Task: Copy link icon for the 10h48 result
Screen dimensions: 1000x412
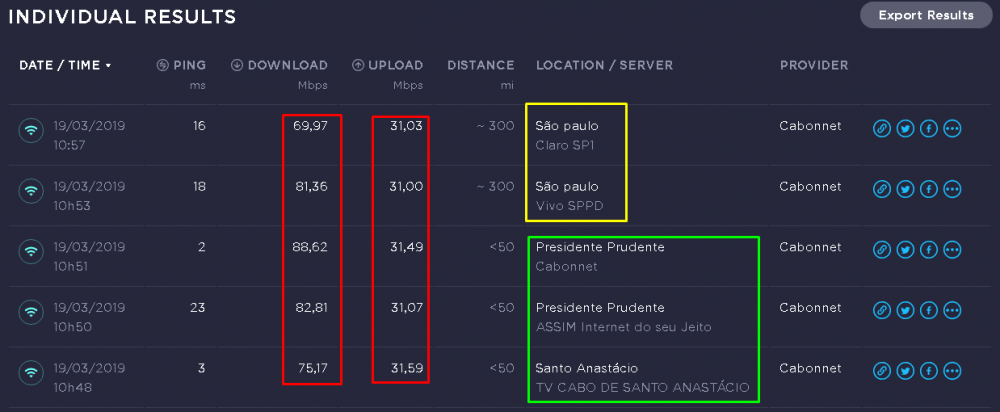Action: [x=881, y=371]
